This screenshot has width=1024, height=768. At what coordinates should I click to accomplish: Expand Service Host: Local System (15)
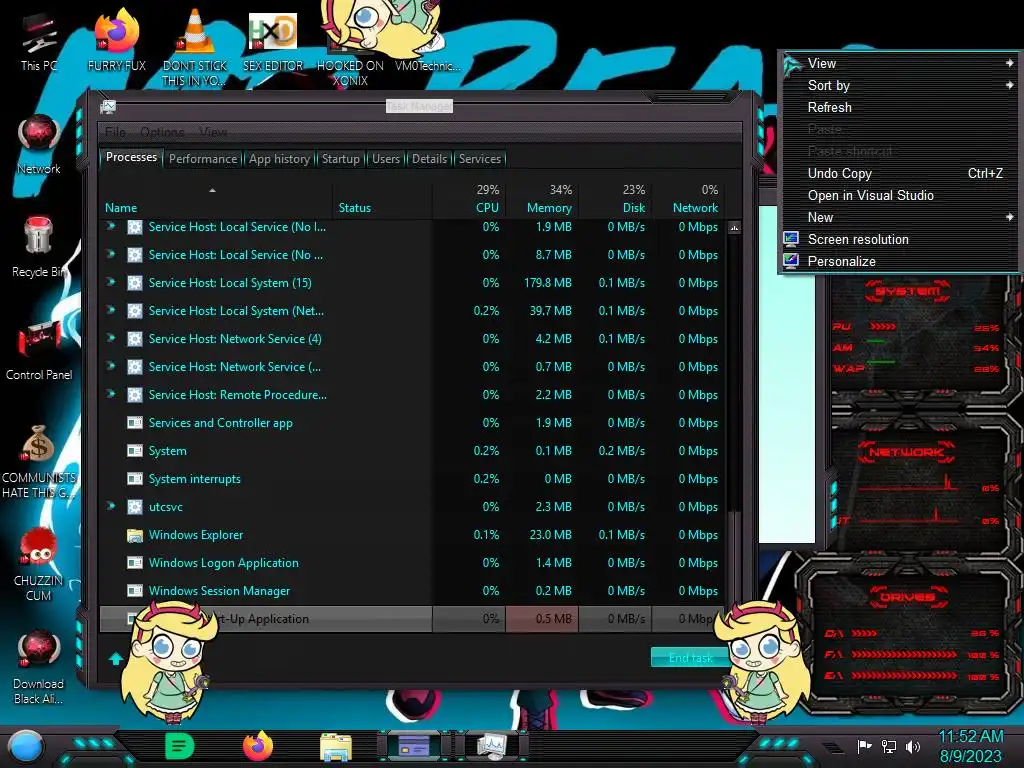point(111,282)
